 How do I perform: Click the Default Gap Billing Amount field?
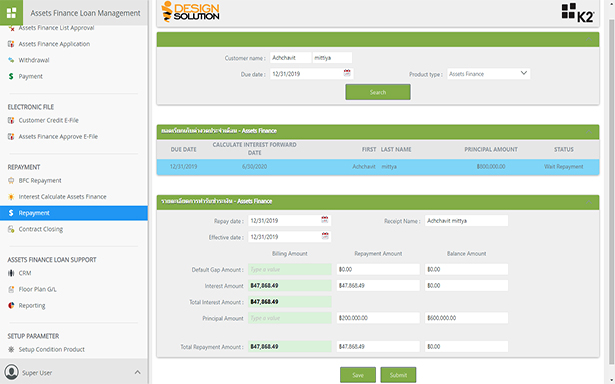pyautogui.click(x=289, y=269)
